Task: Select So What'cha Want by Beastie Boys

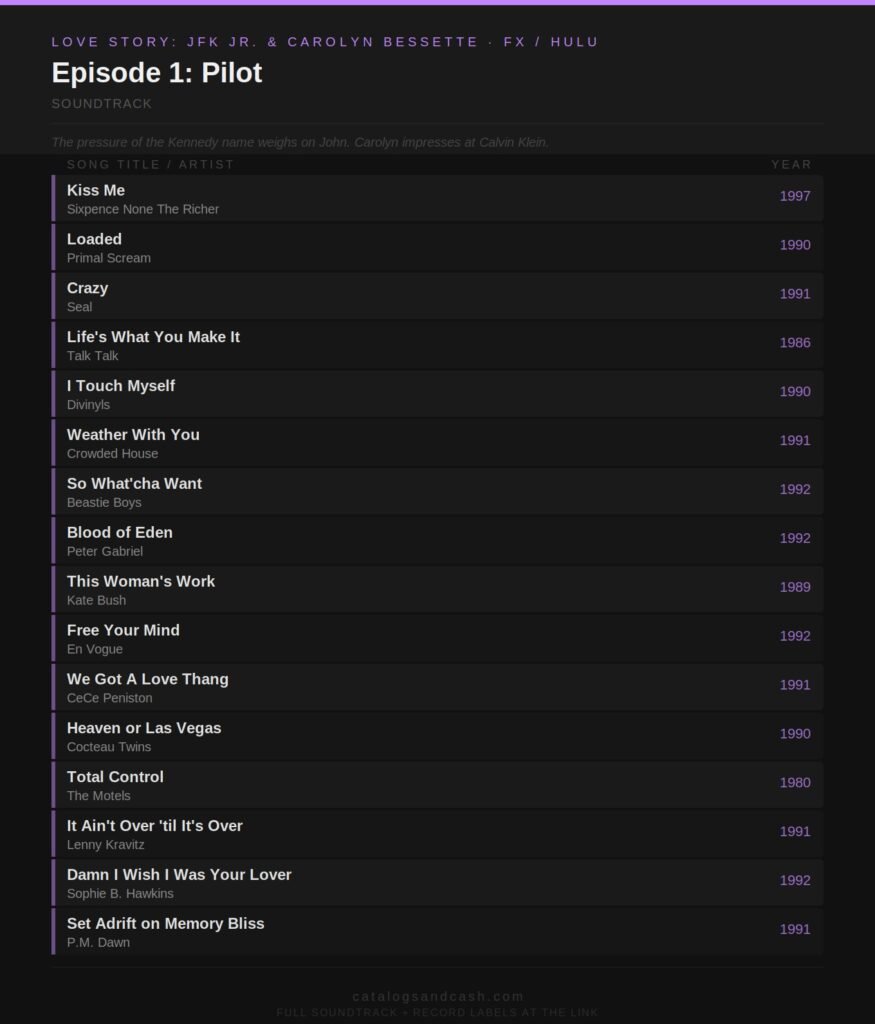Action: coord(438,492)
